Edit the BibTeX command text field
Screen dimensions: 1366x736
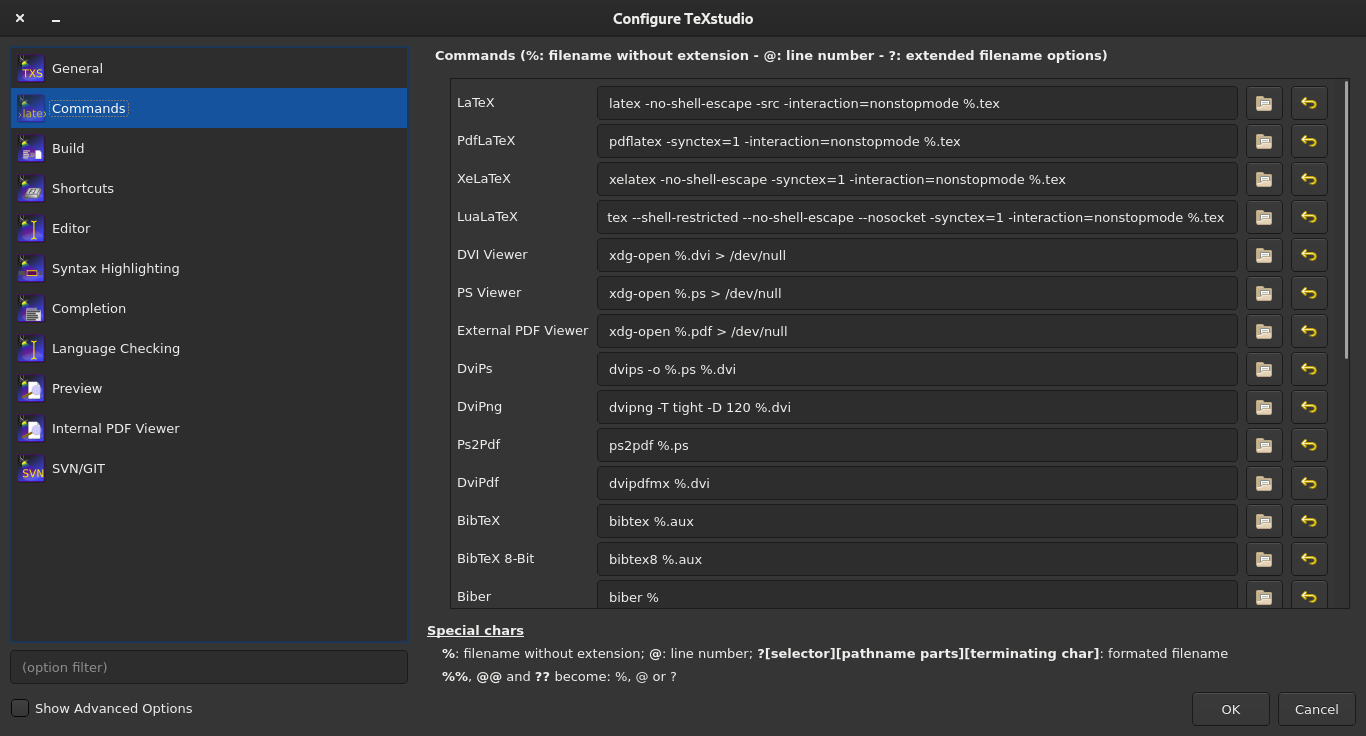[x=917, y=521]
